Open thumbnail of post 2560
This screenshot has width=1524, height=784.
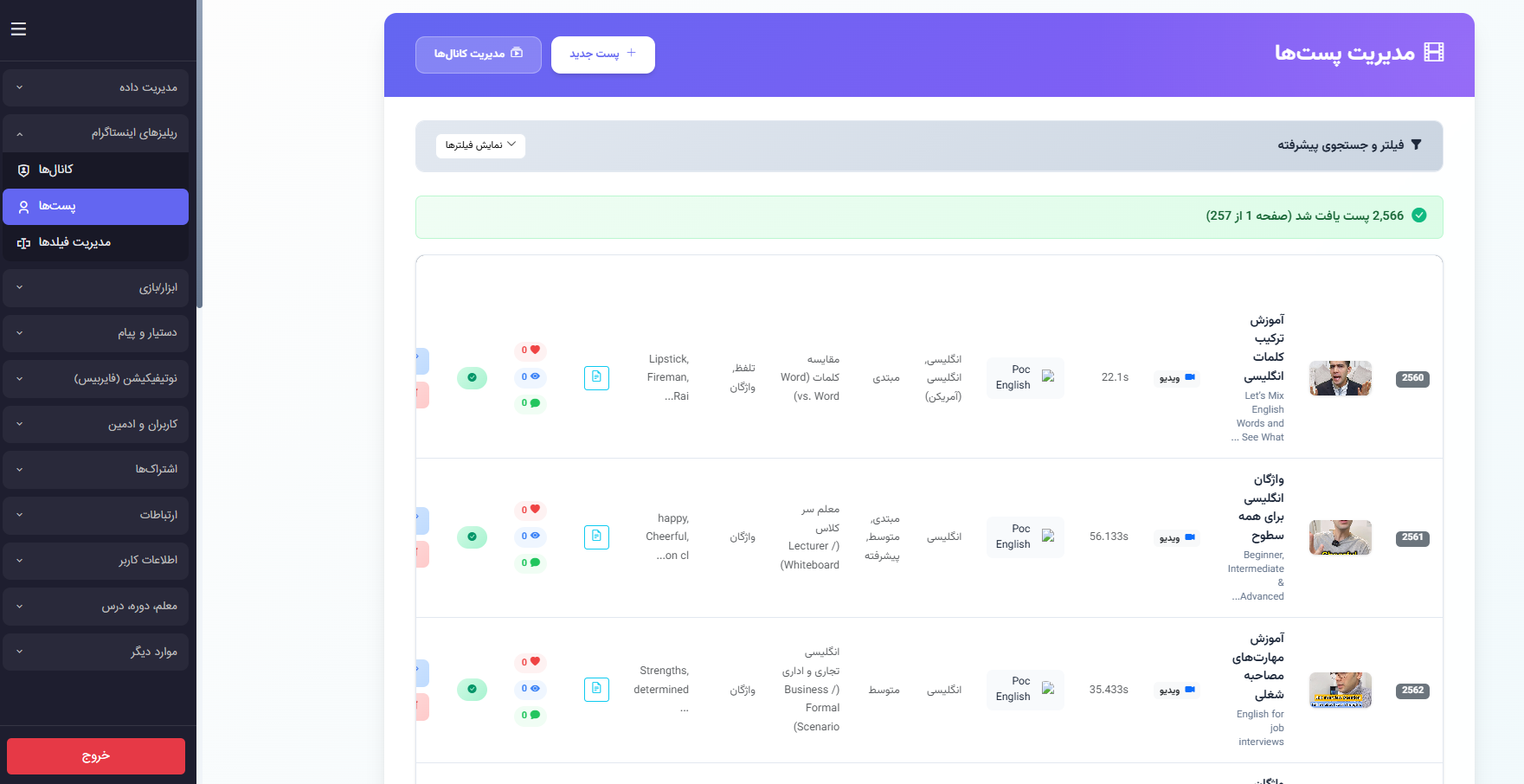click(1340, 378)
